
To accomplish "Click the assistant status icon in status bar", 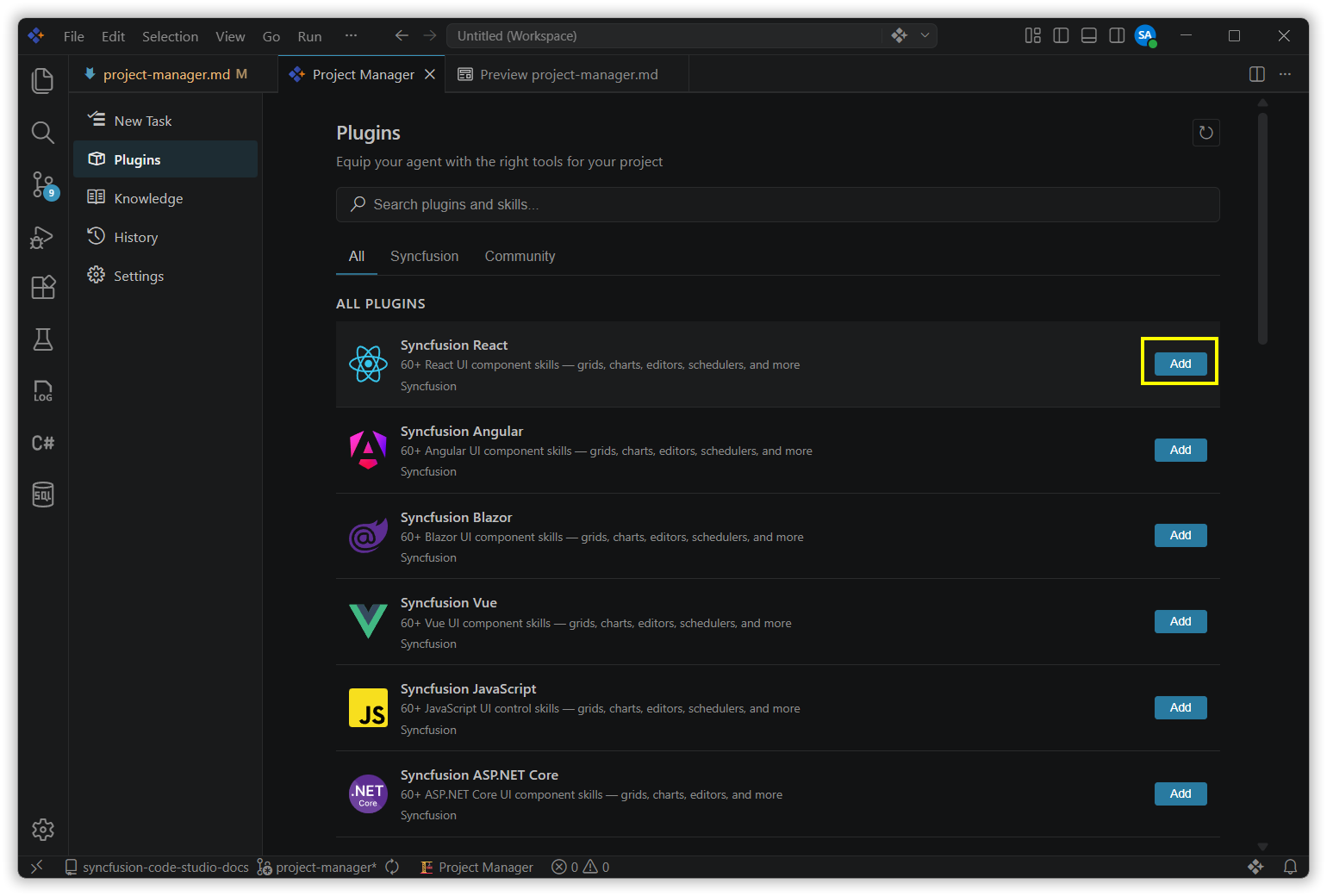I will pyautogui.click(x=1255, y=867).
